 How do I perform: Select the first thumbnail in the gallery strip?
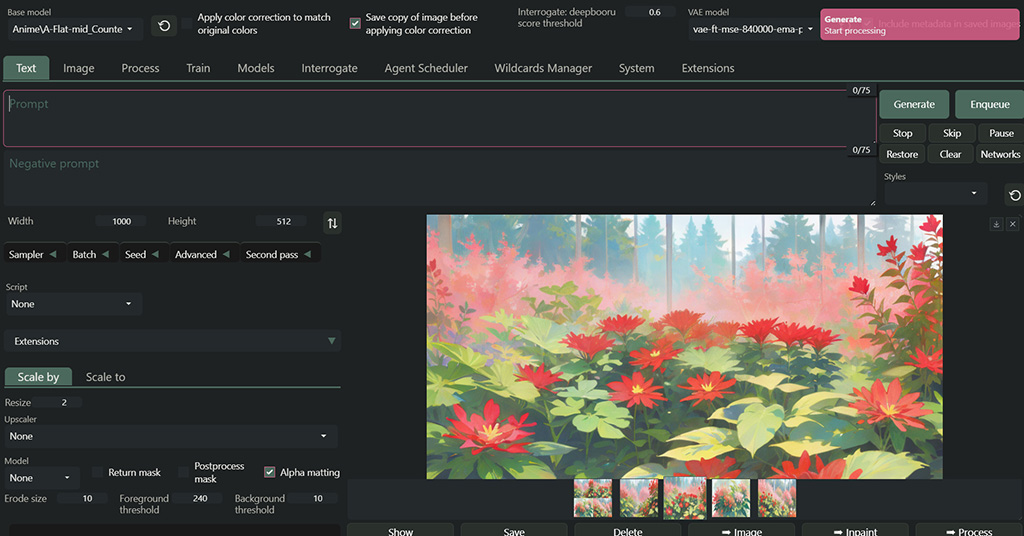[593, 497]
